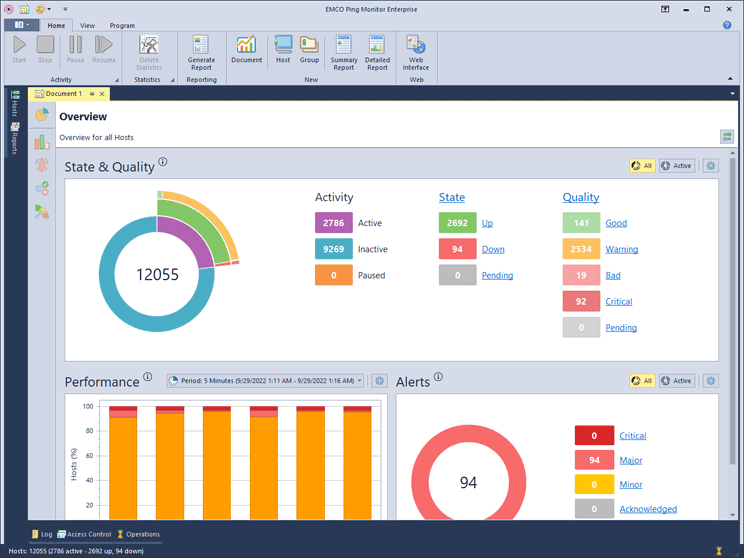Click the Down state link
Screen dimensions: 744x558
click(x=493, y=249)
